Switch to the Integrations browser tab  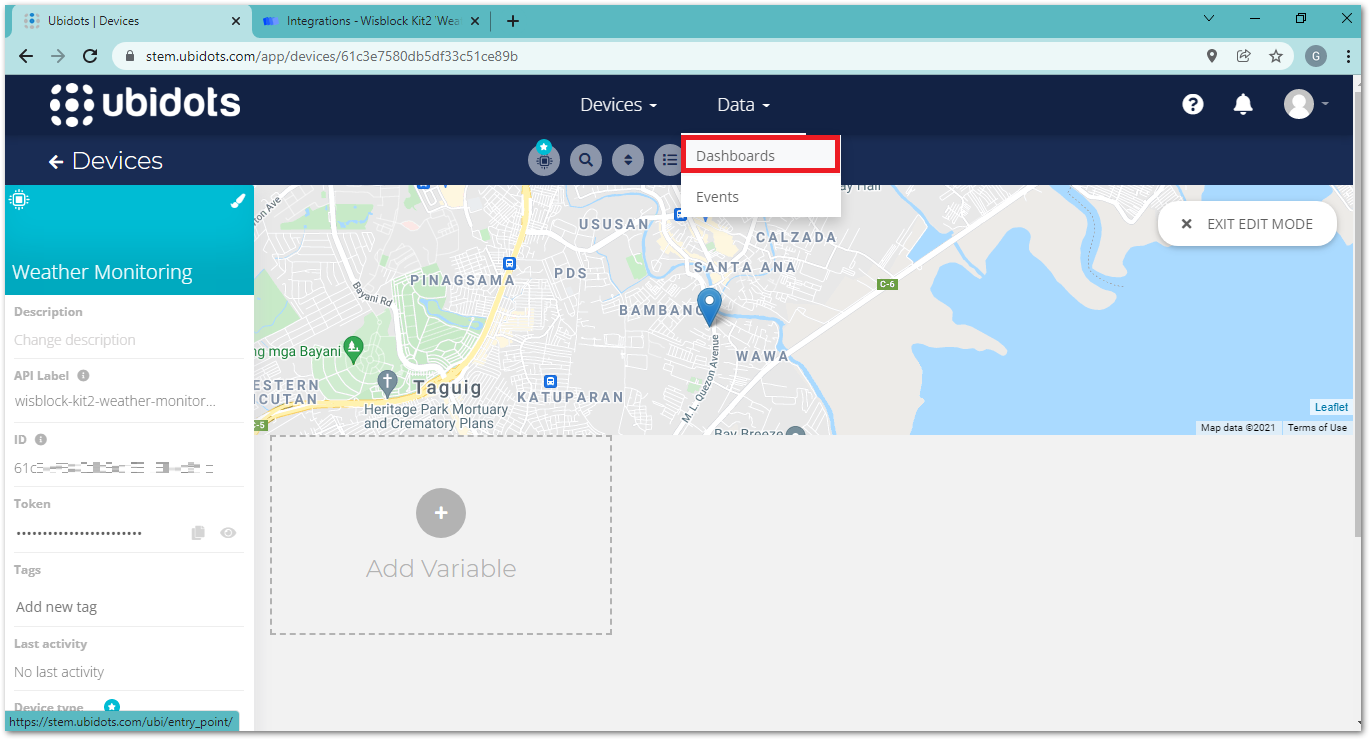click(x=370, y=21)
